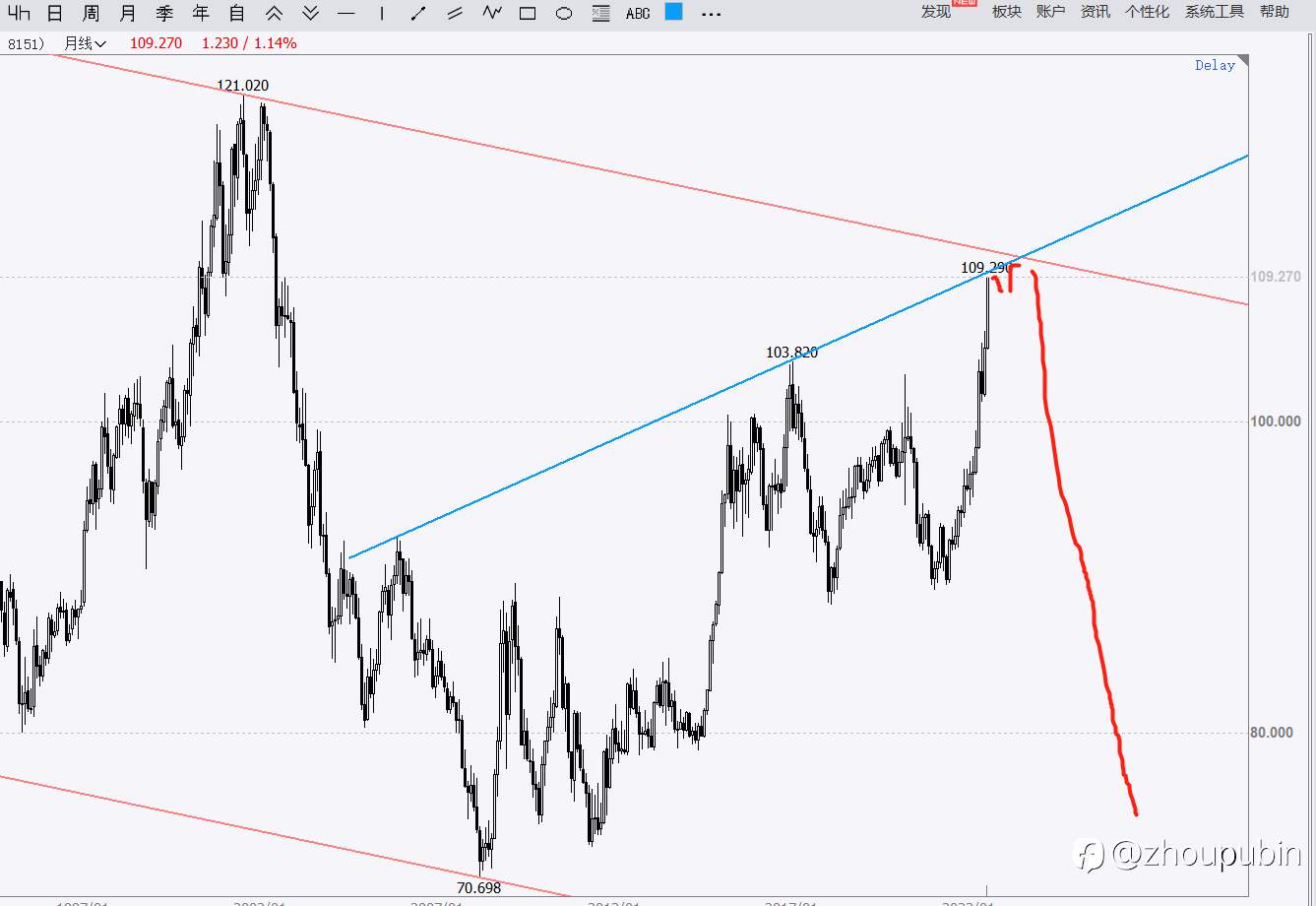Open more drawing tools ellipsis menu
The image size is (1316, 906).
(x=710, y=14)
